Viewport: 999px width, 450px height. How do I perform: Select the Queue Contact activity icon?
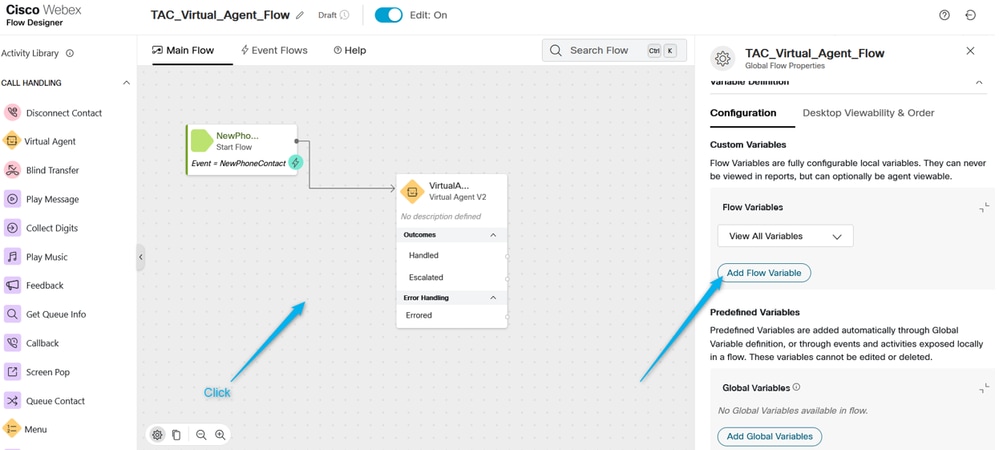click(x=12, y=401)
